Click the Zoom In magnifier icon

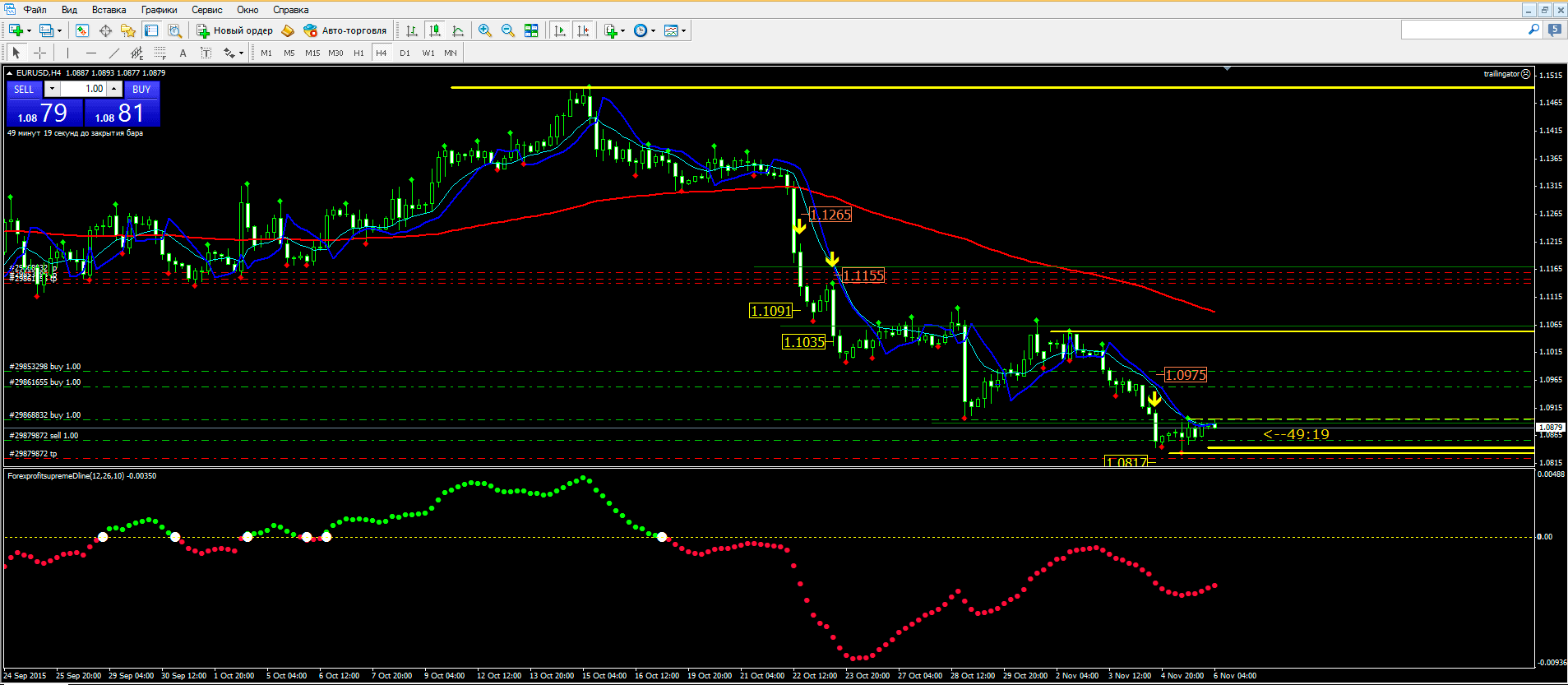pos(485,30)
